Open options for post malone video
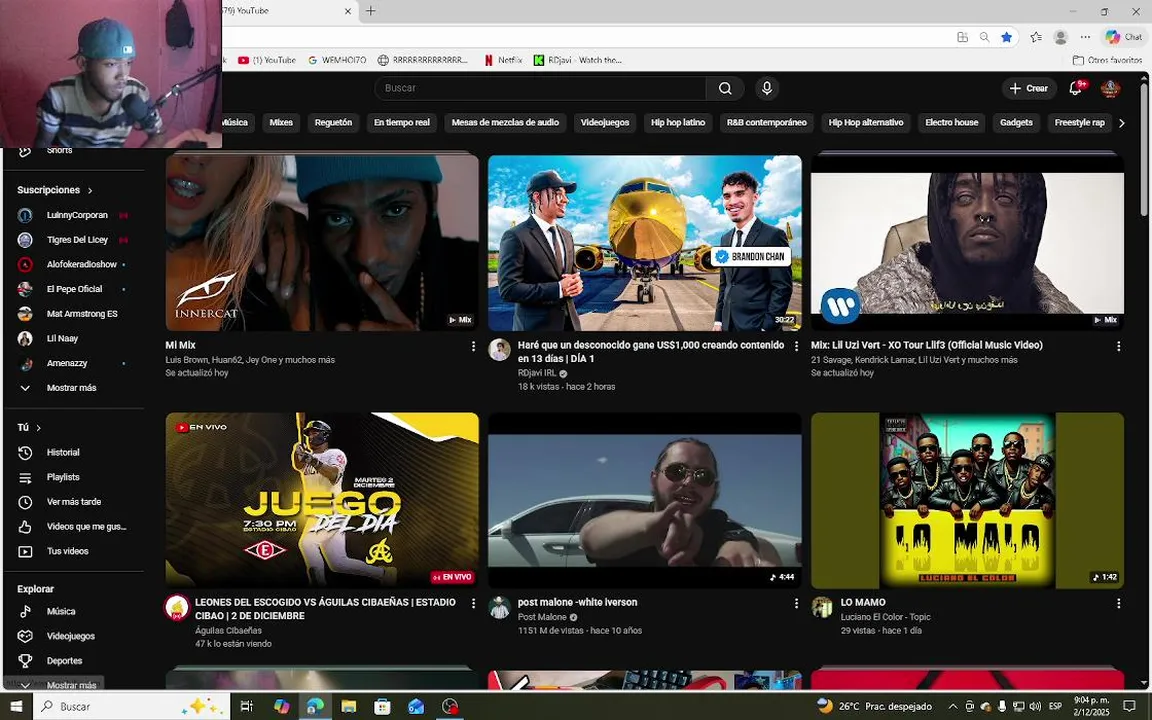This screenshot has height=720, width=1152. click(796, 603)
